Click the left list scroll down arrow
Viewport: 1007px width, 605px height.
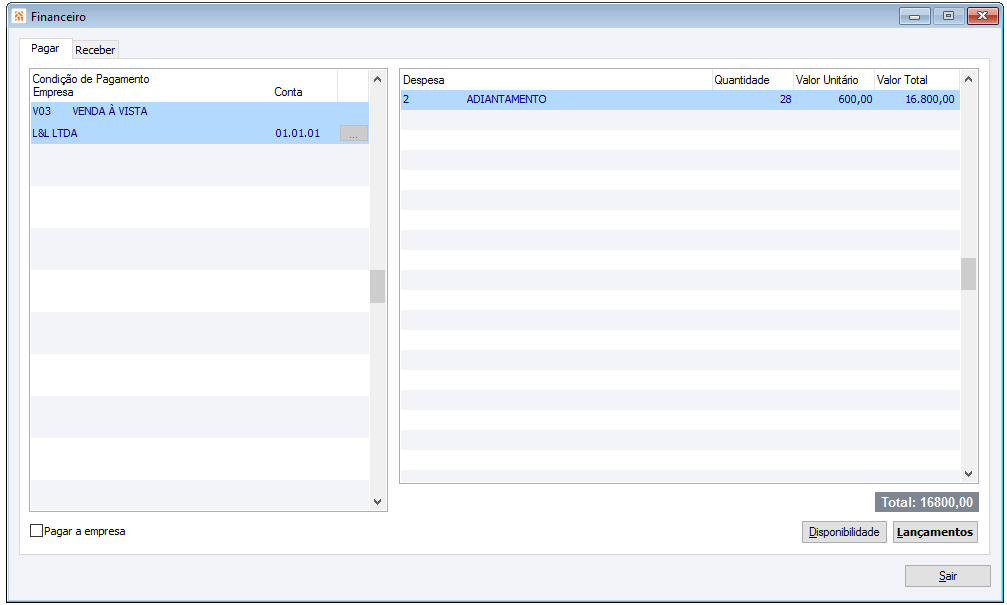point(378,502)
